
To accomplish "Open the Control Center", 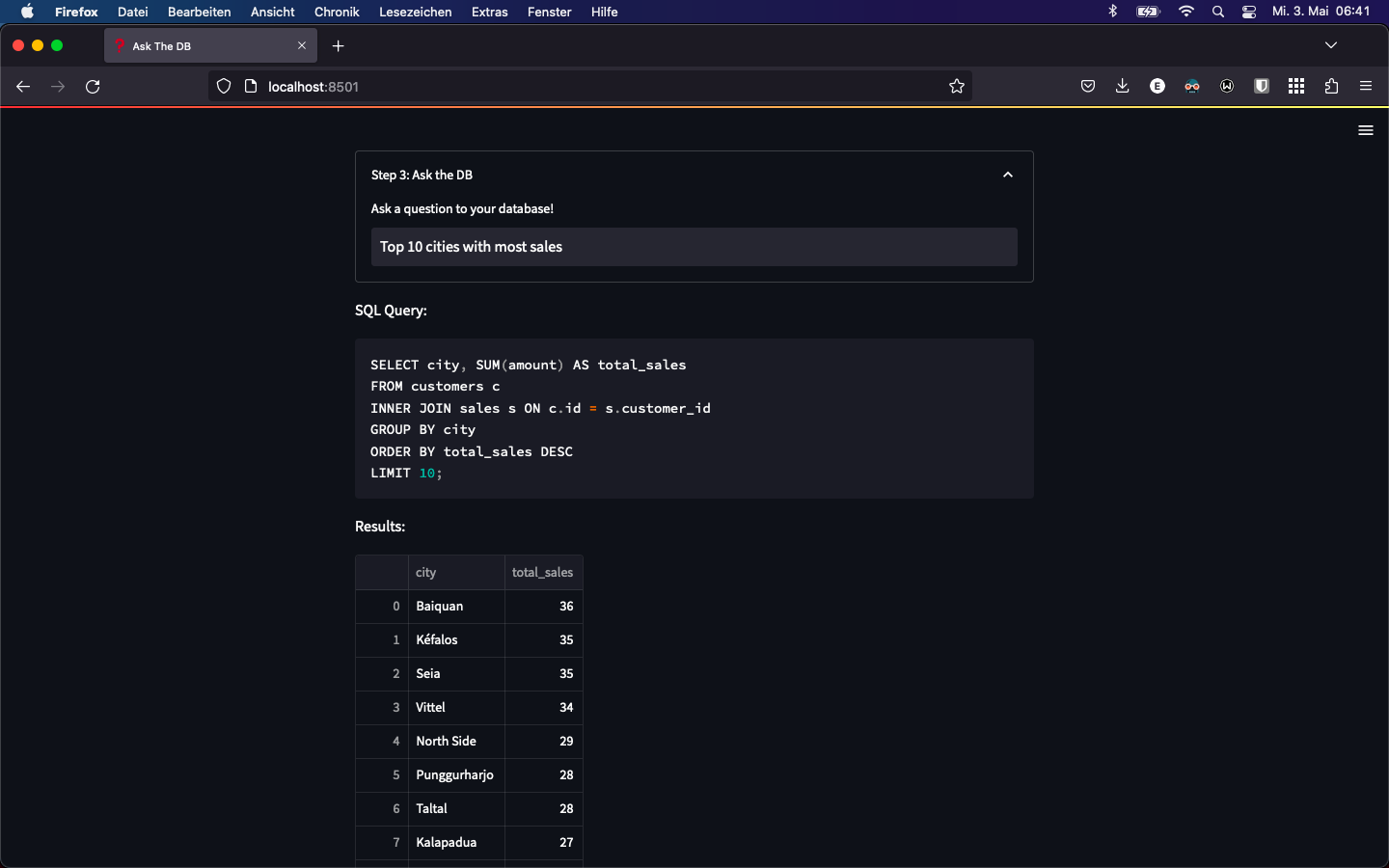I will [1249, 12].
